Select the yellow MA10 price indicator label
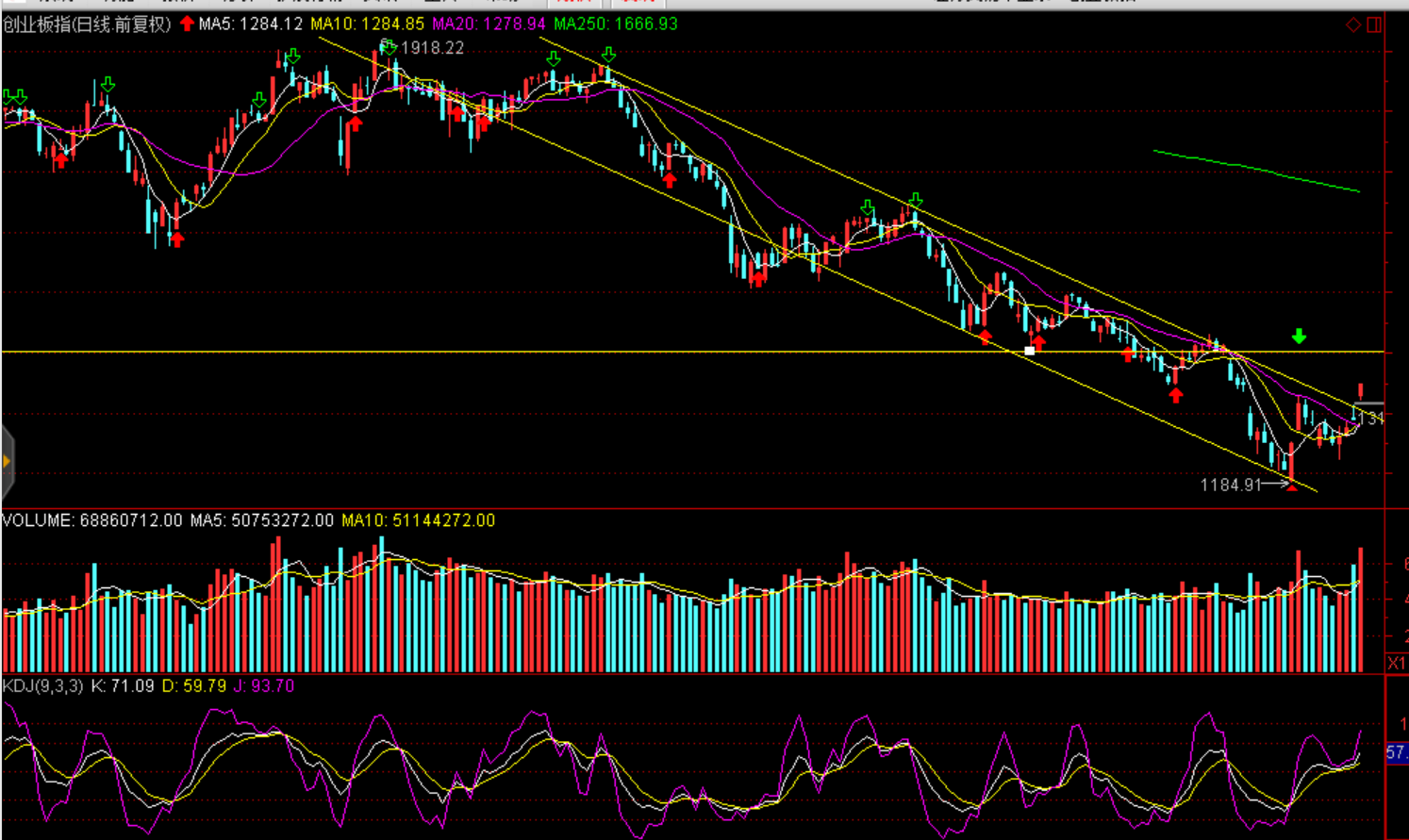This screenshot has height=840, width=1409. coord(368,25)
